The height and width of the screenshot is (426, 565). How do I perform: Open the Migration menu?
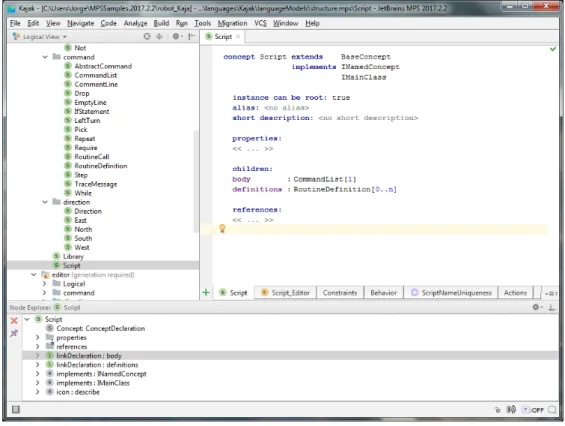pyautogui.click(x=232, y=23)
